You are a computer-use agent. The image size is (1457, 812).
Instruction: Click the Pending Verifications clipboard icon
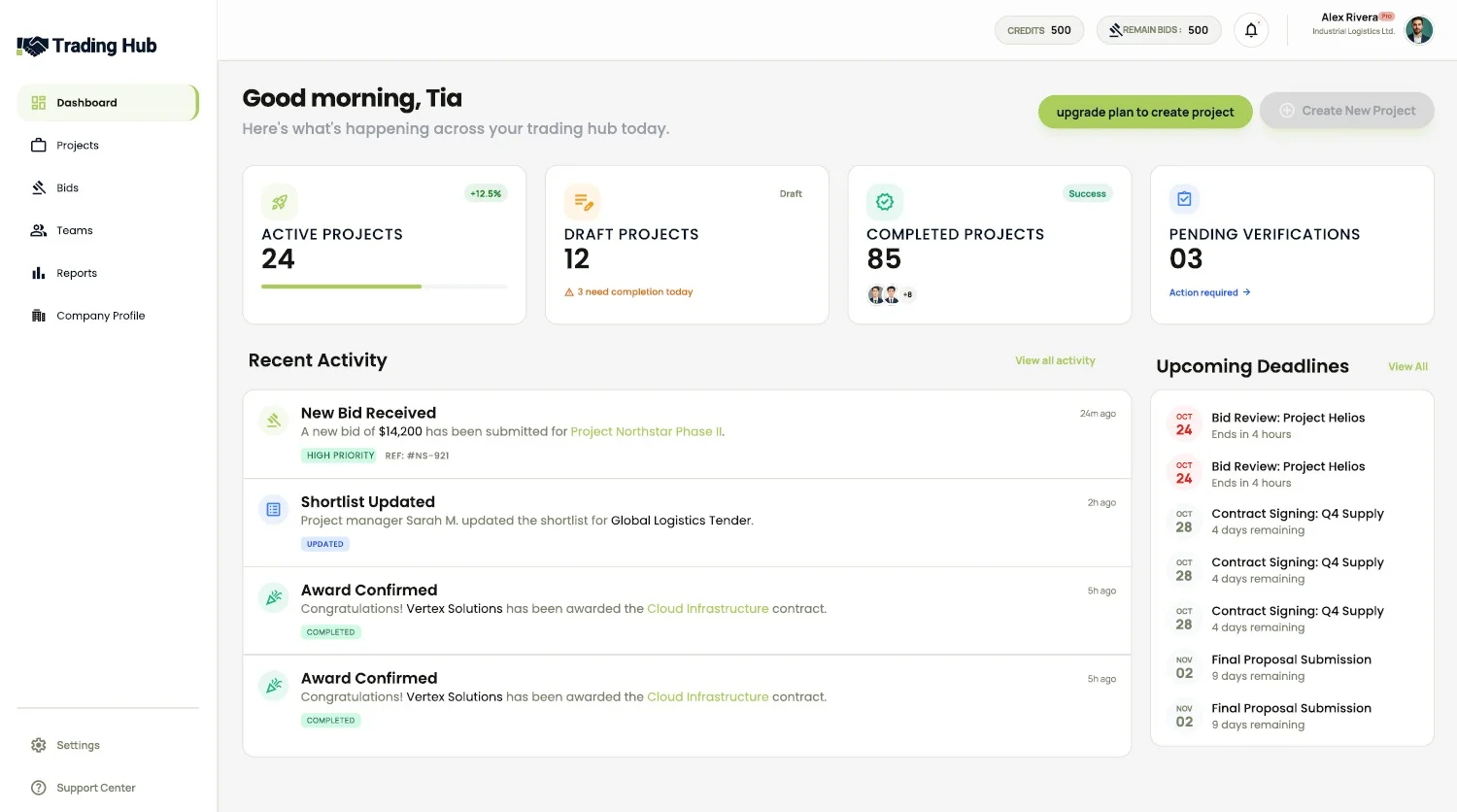point(1185,199)
